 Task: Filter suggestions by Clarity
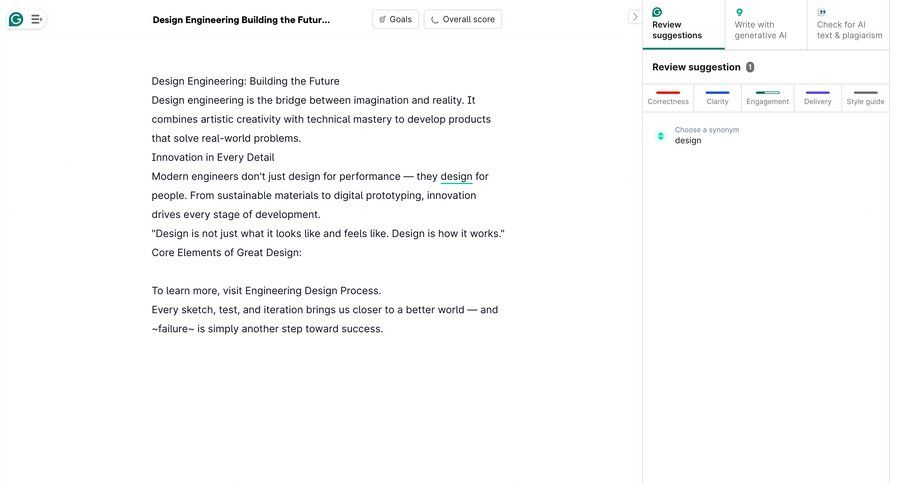point(717,97)
